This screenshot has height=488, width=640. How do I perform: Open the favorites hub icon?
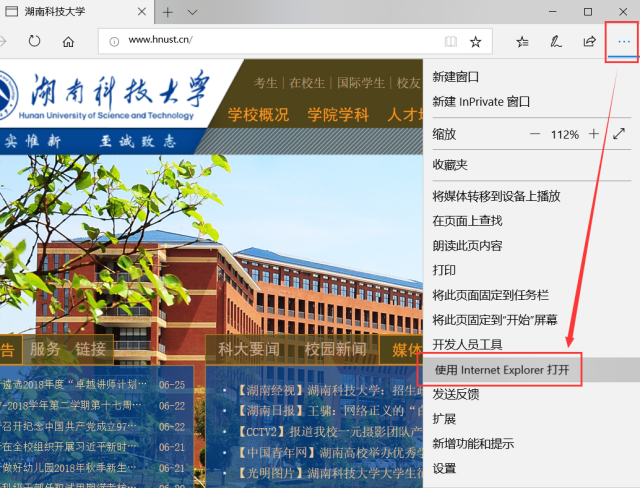point(522,42)
